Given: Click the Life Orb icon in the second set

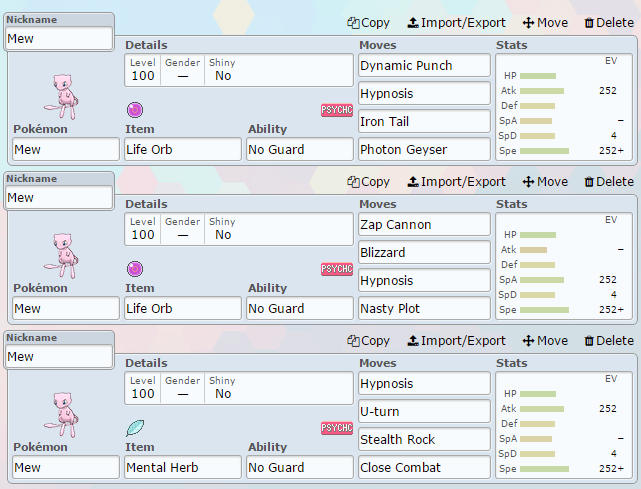Looking at the screenshot, I should coord(135,268).
